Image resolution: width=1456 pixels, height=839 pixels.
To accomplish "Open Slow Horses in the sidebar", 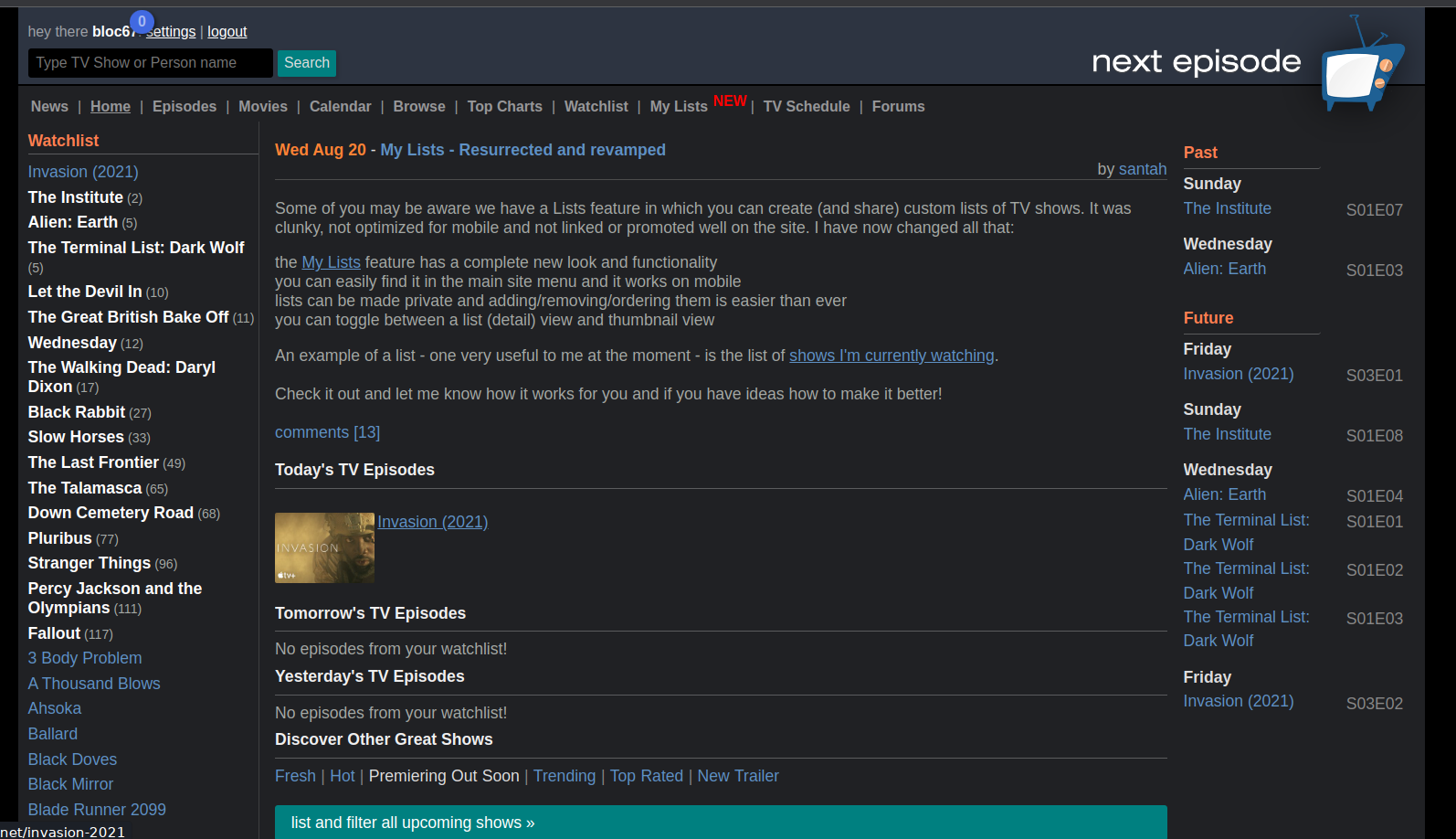I will tap(76, 437).
